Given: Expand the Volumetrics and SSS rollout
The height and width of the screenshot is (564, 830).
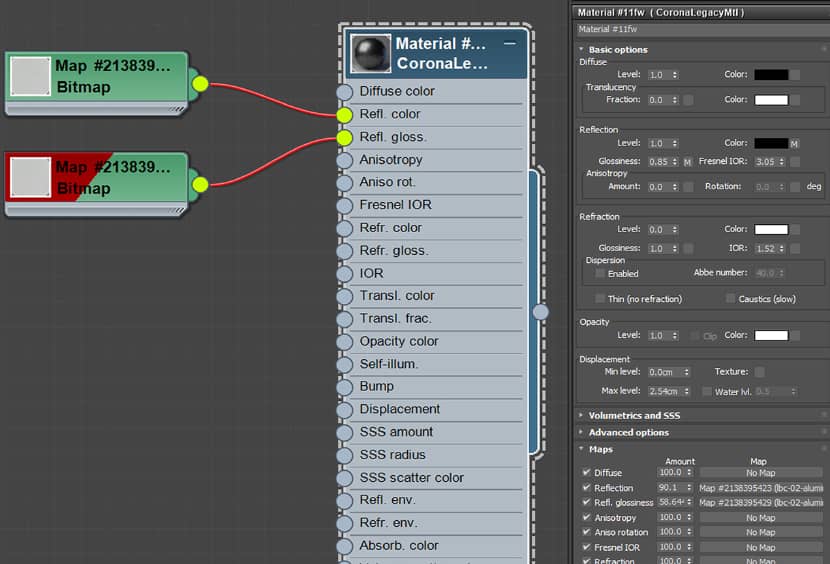Looking at the screenshot, I should [x=634, y=416].
